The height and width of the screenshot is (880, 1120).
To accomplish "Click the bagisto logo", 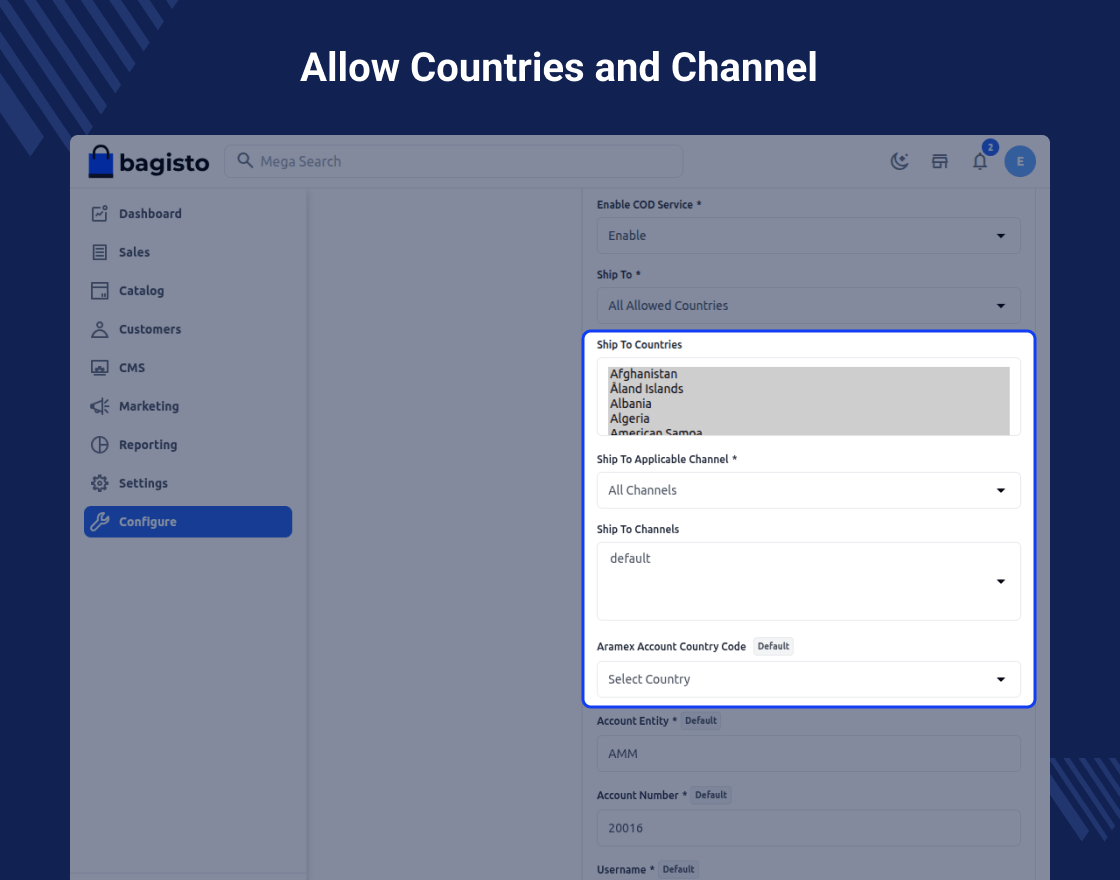I will (x=149, y=161).
